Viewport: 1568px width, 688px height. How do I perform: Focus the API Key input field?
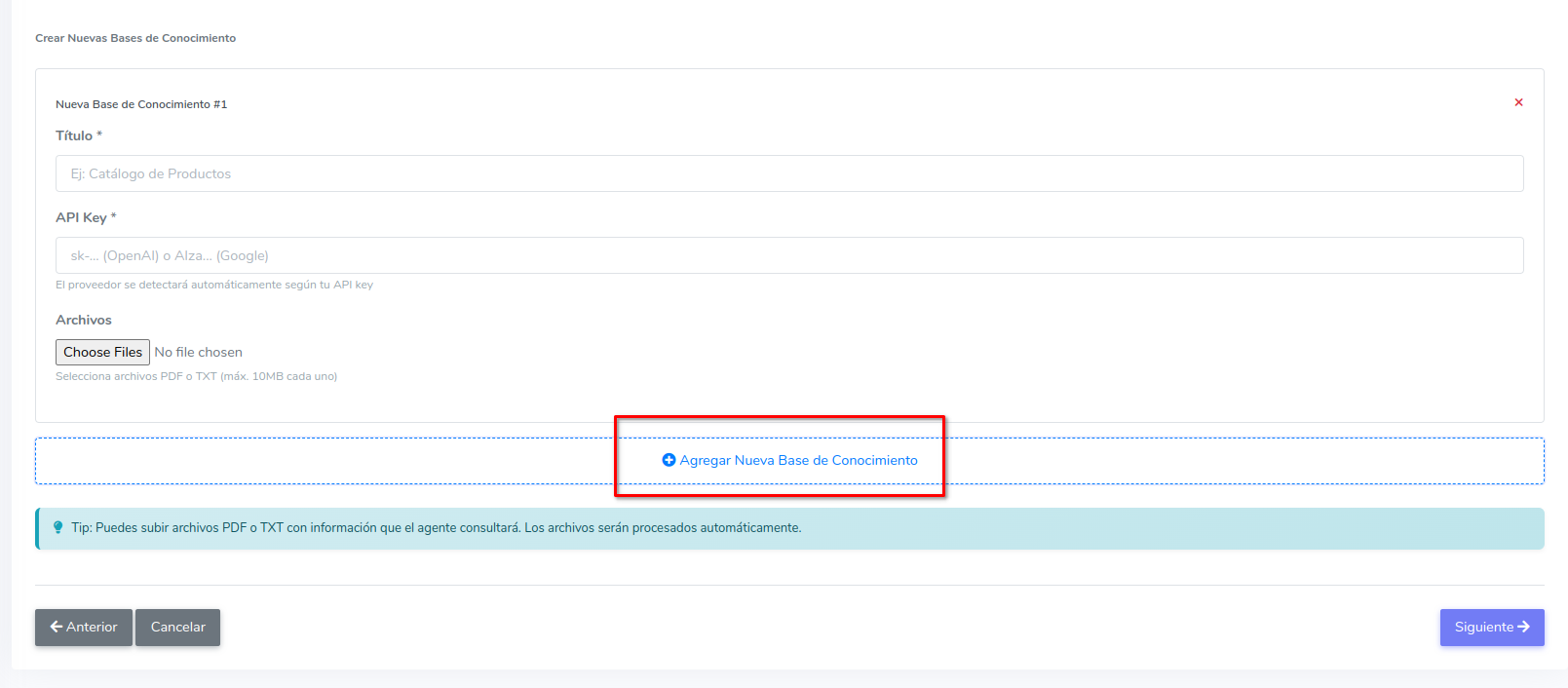coord(789,255)
